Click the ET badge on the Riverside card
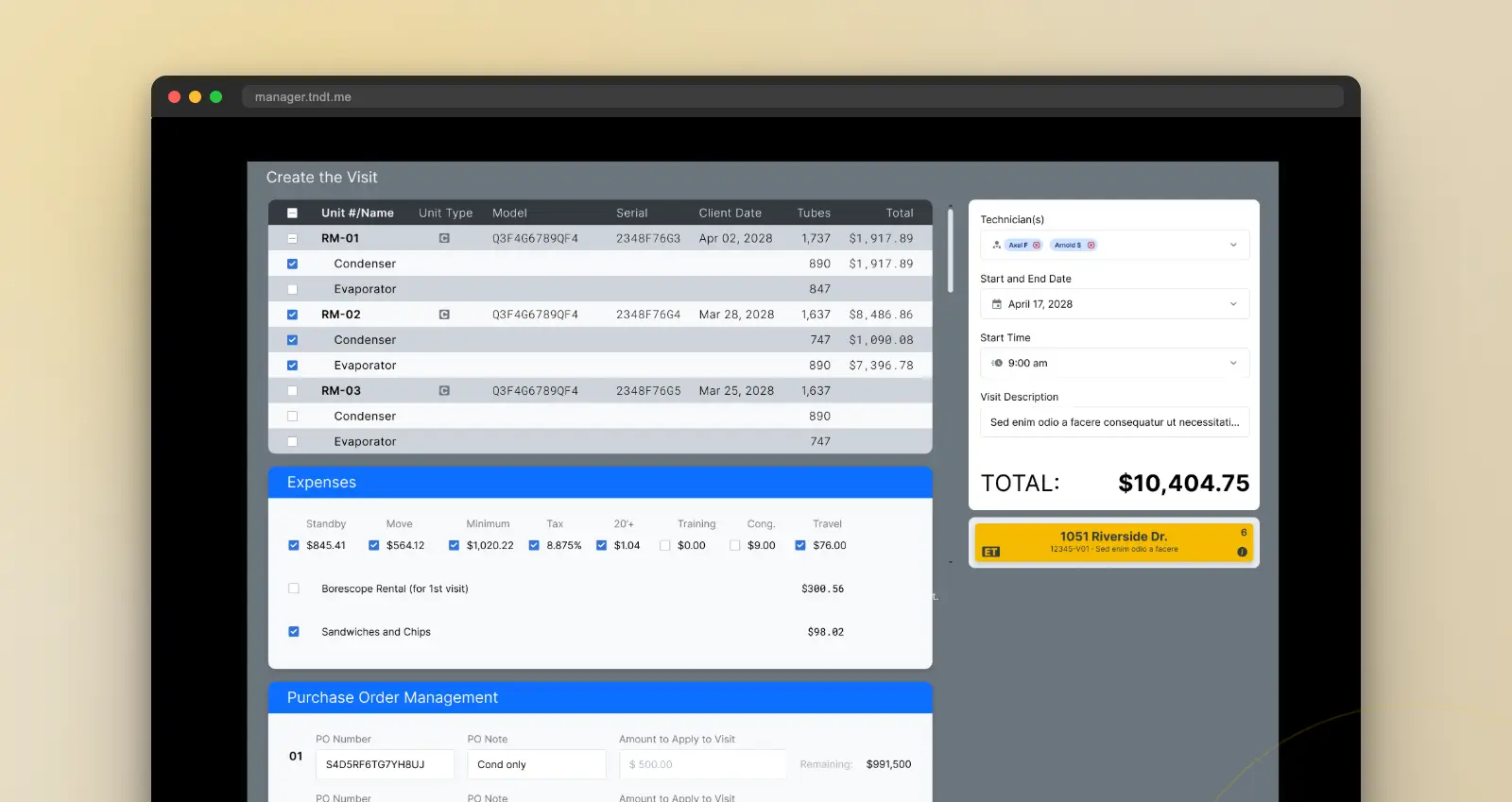Viewport: 1512px width, 802px height. click(990, 552)
